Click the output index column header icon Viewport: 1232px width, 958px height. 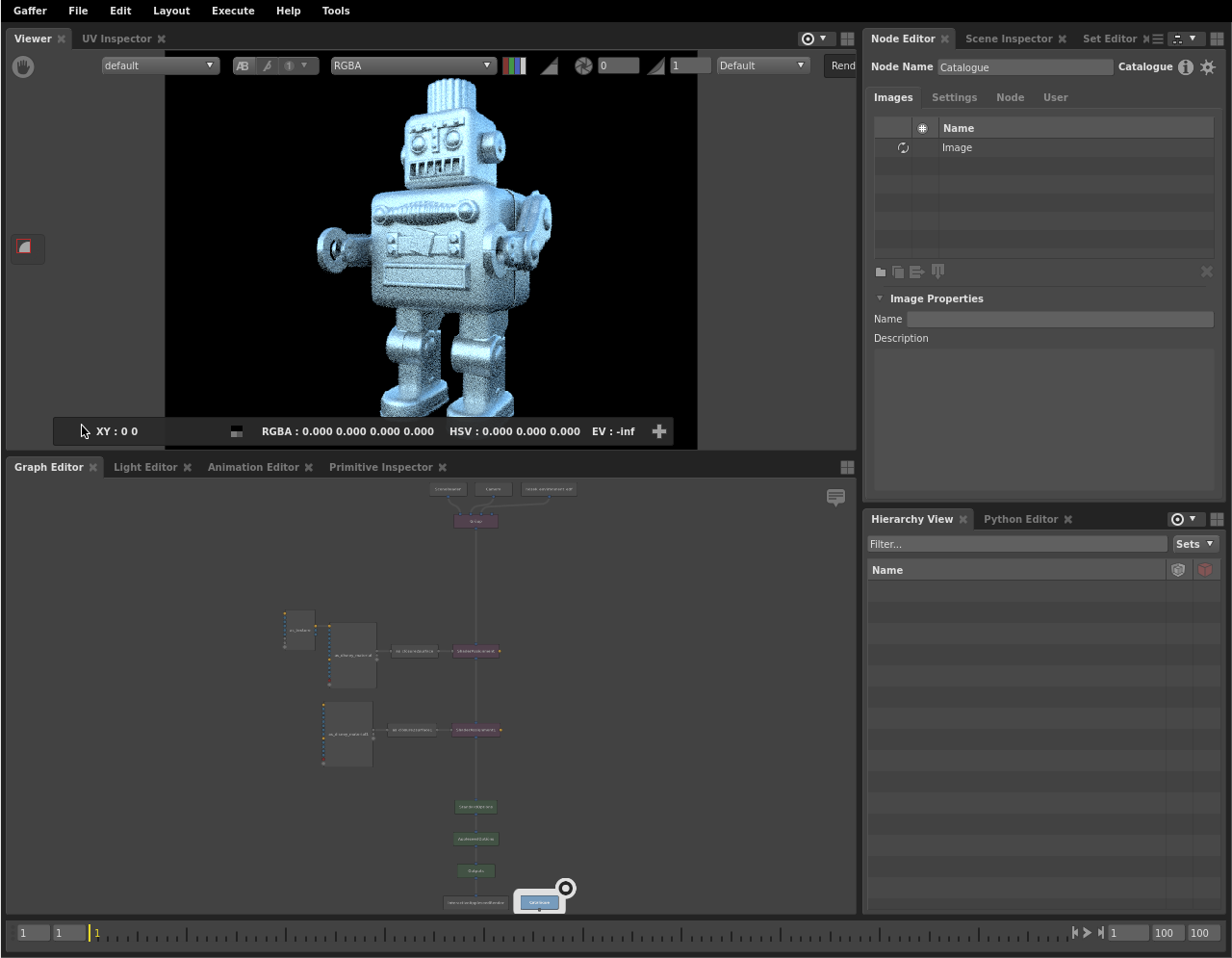click(922, 128)
